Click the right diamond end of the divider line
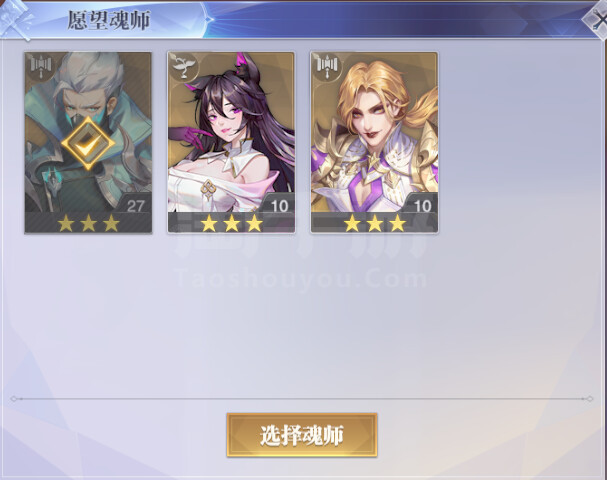The width and height of the screenshot is (607, 480). pyautogui.click(x=590, y=399)
